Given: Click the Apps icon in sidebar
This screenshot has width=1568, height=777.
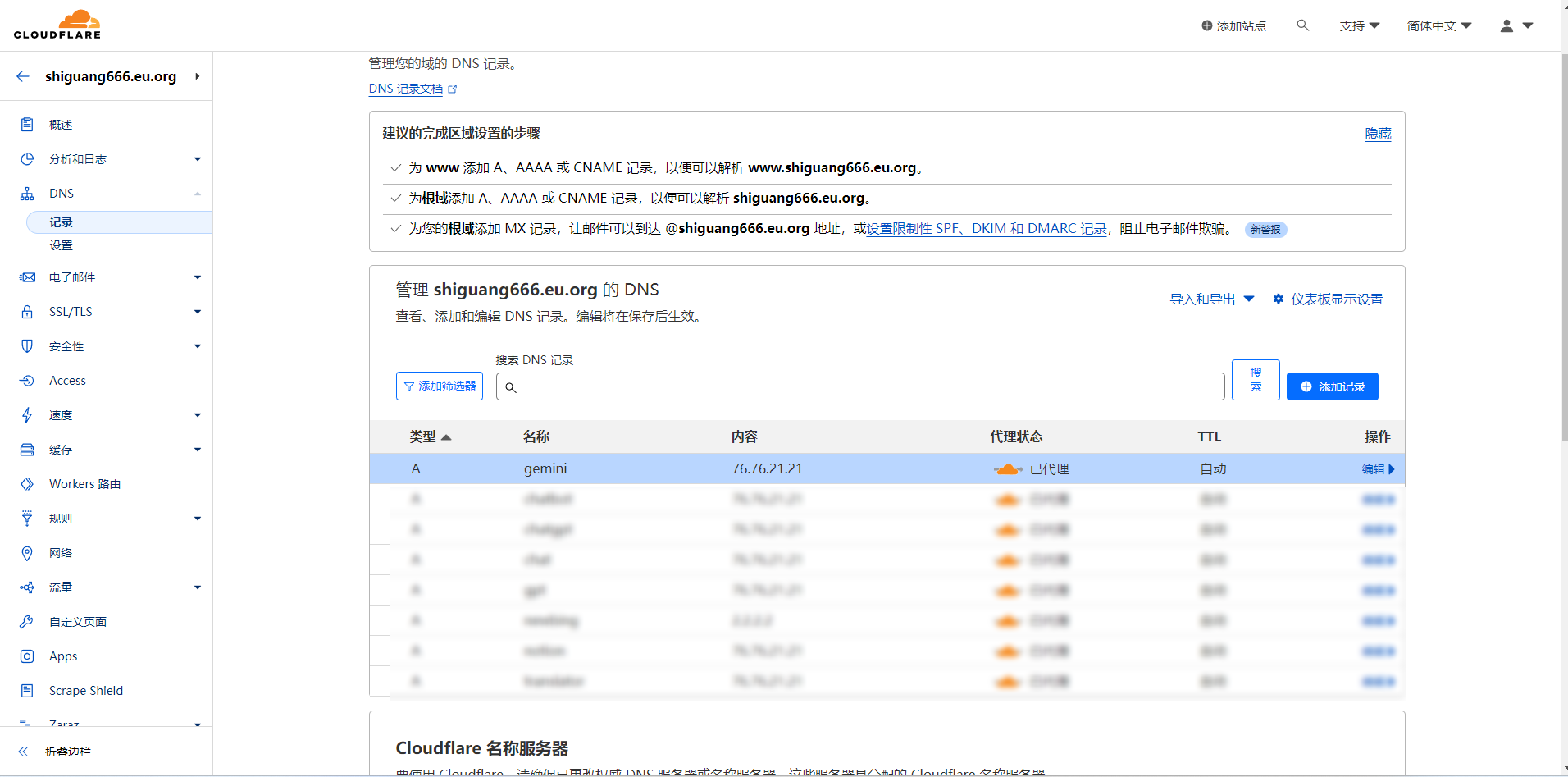Looking at the screenshot, I should (27, 656).
